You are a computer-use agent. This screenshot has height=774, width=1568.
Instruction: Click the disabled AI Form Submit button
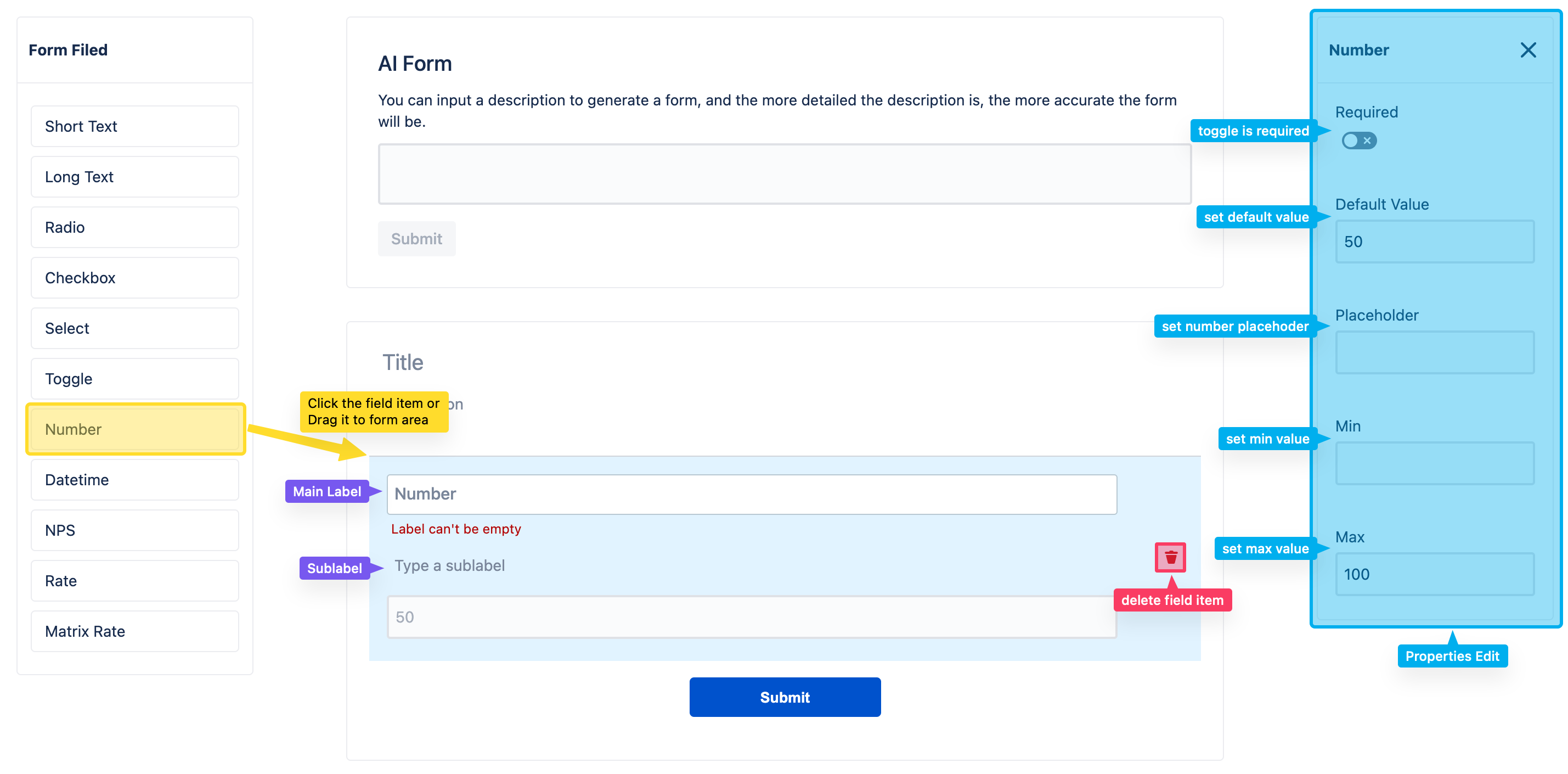pos(416,239)
